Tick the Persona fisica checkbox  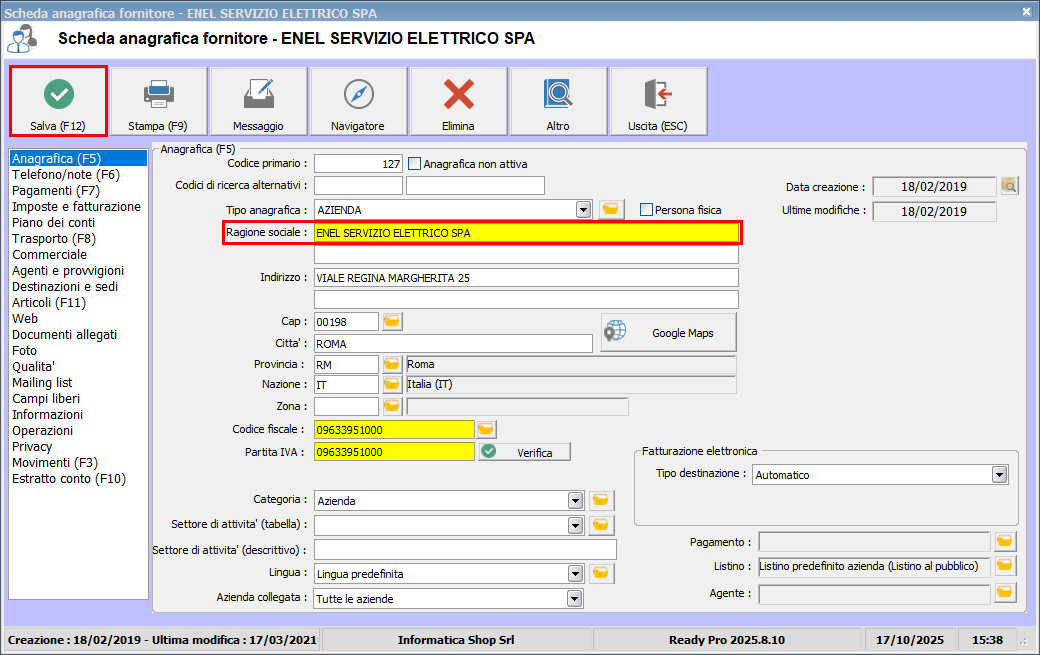click(647, 210)
